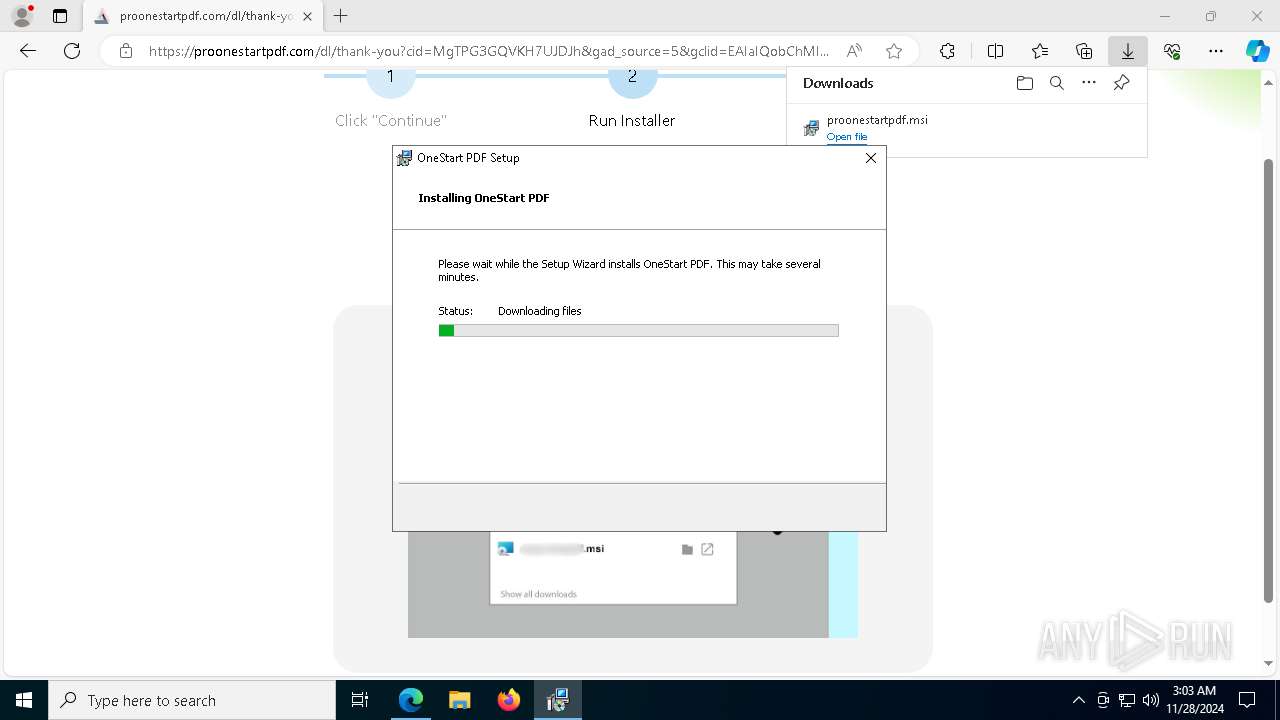Open File Explorer from taskbar
Image resolution: width=1280 pixels, height=720 pixels.
(459, 700)
